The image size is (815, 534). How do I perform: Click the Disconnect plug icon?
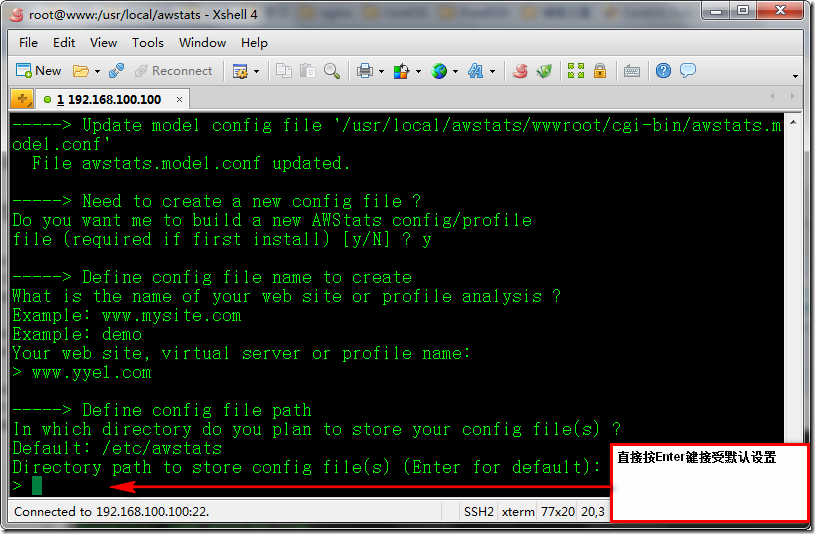tap(116, 71)
